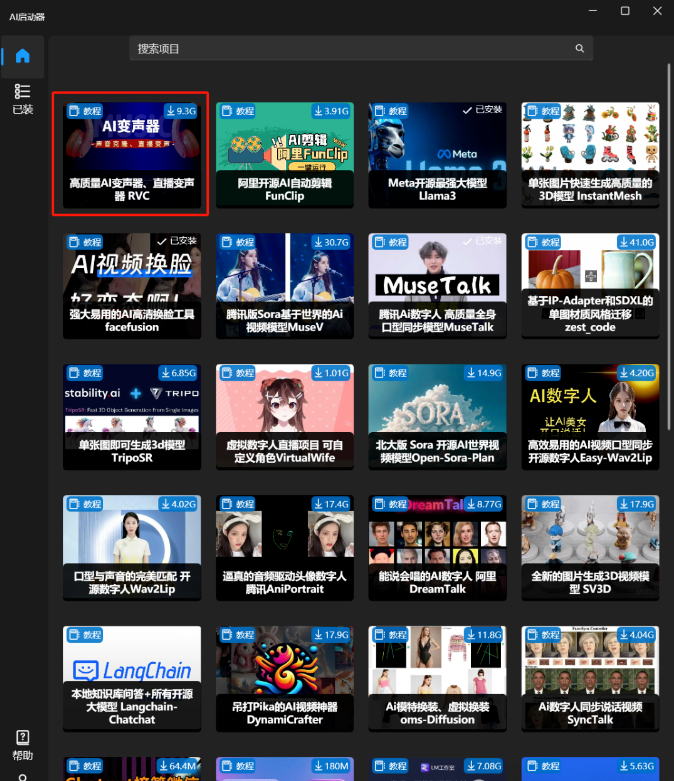Image resolution: width=674 pixels, height=781 pixels.
Task: Download the 5.63G package
Action: [x=636, y=766]
